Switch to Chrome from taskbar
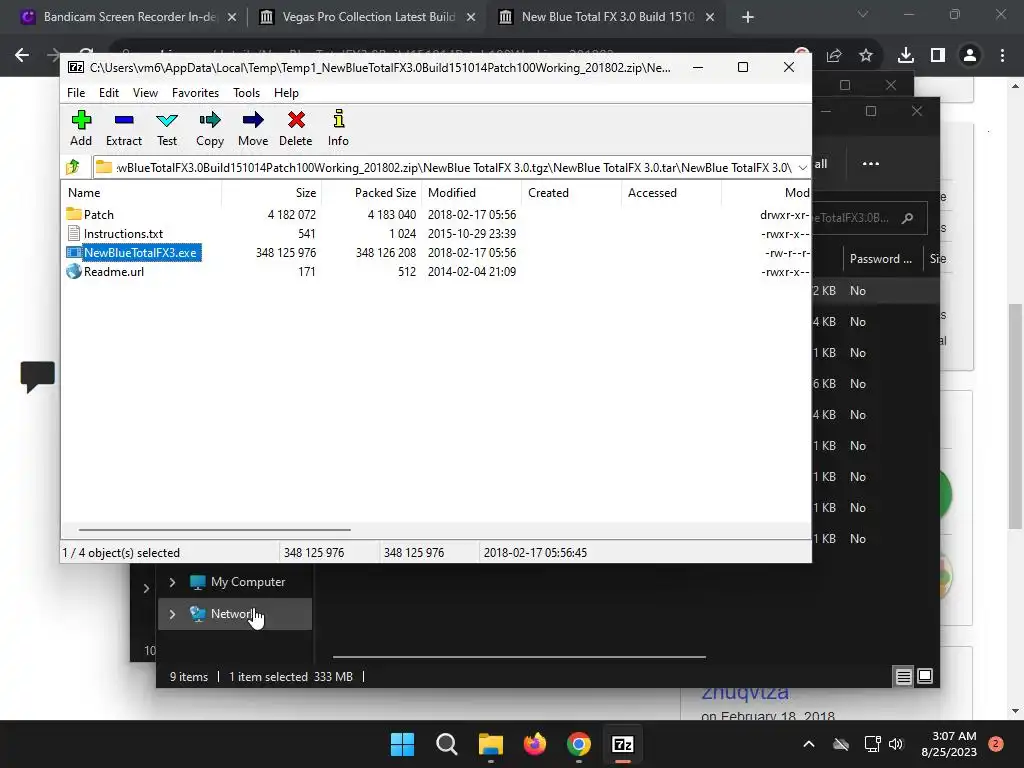Image resolution: width=1024 pixels, height=768 pixels. point(579,744)
